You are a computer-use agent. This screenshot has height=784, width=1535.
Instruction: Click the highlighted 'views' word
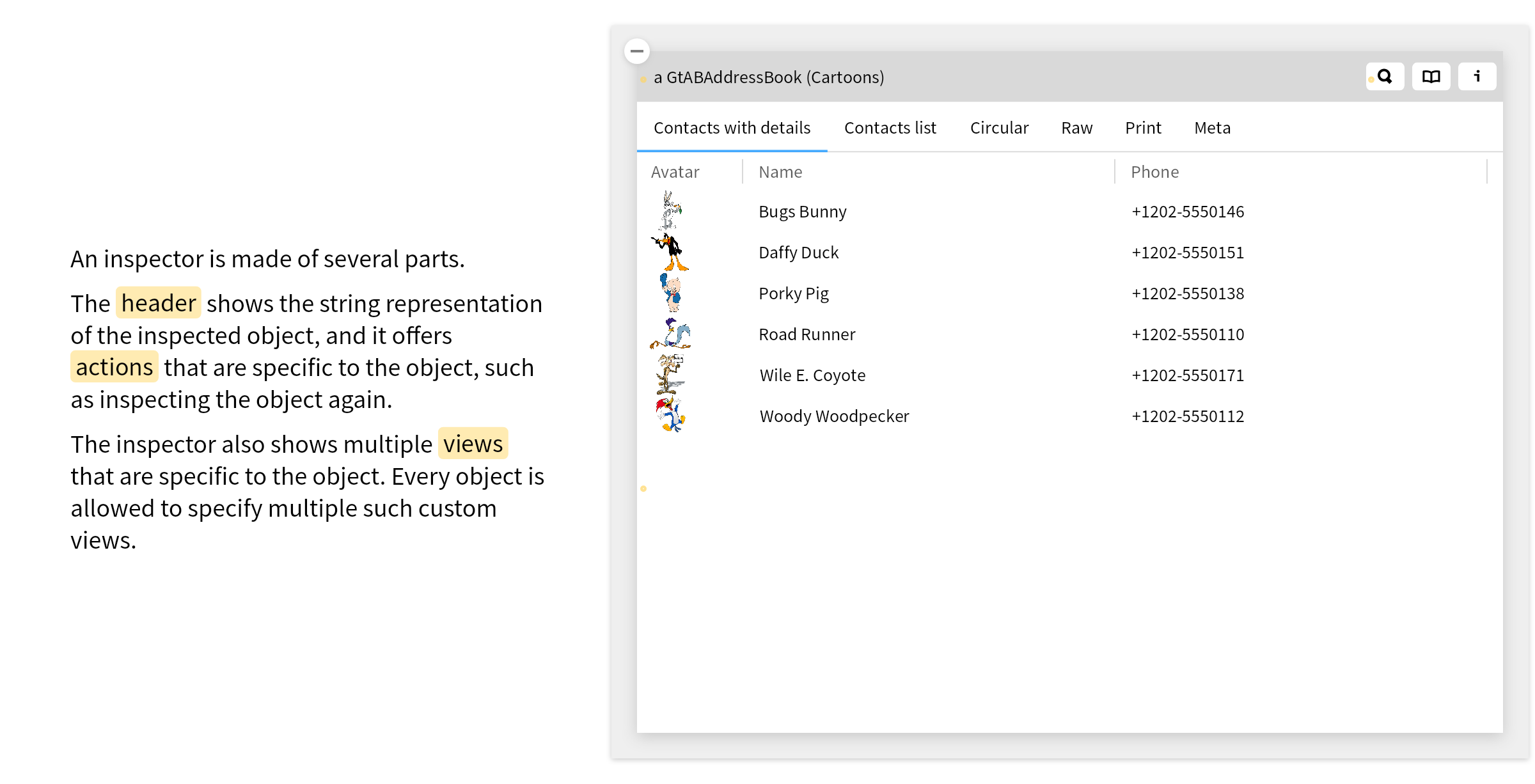pyautogui.click(x=473, y=444)
